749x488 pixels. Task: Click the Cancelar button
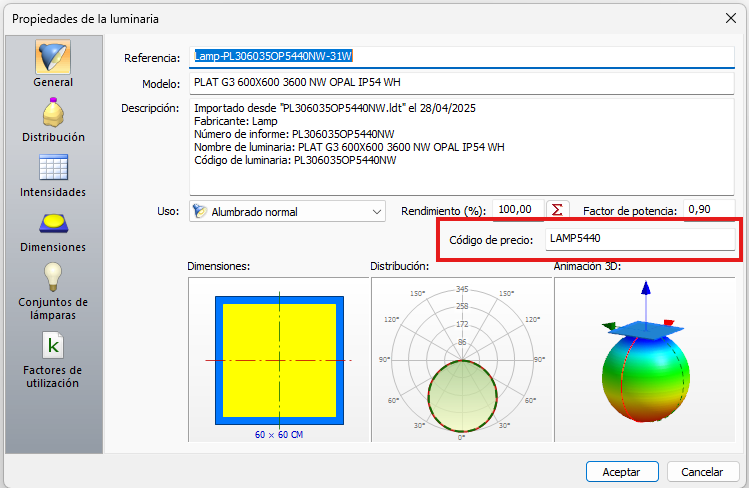(x=702, y=471)
